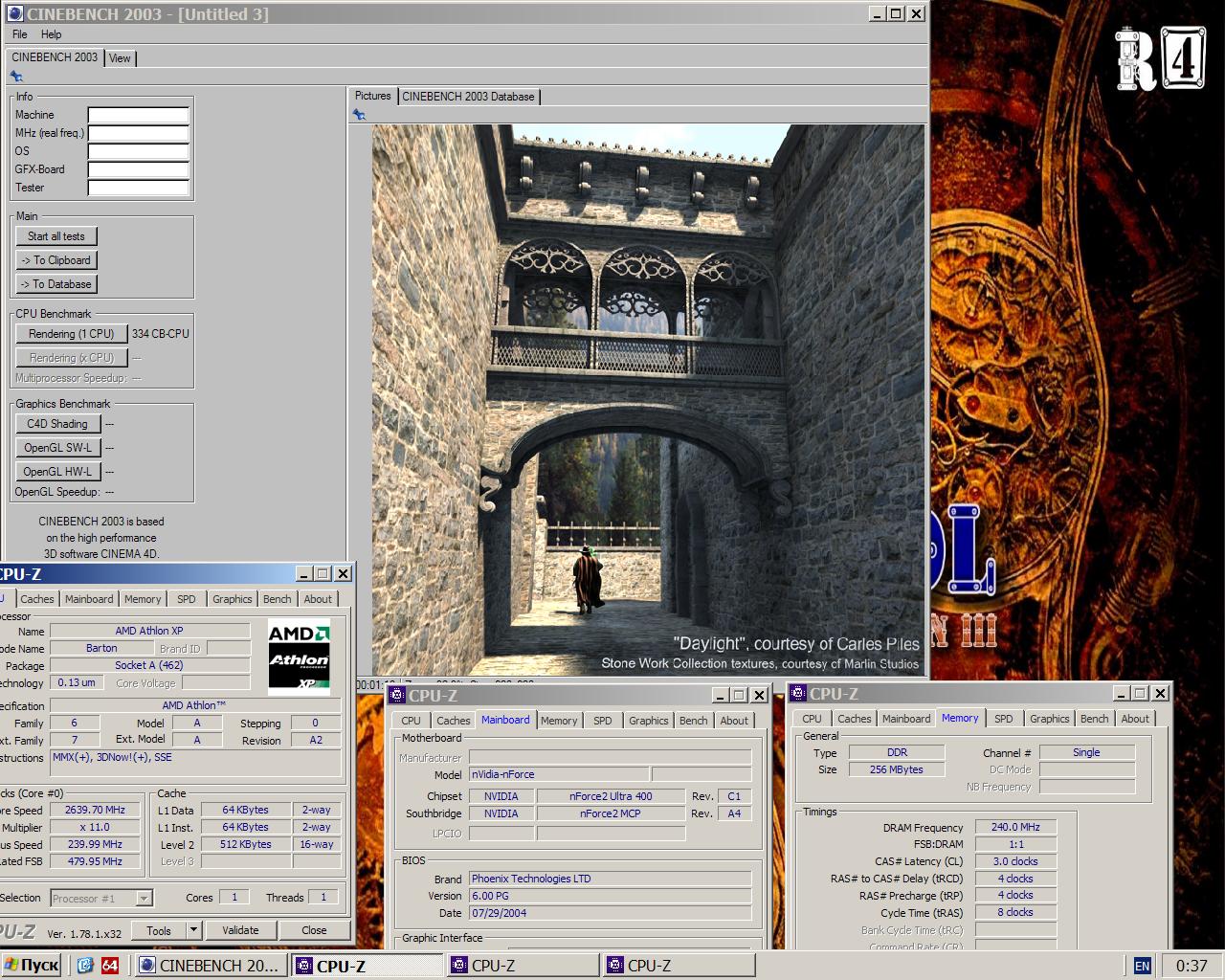The width and height of the screenshot is (1225, 980).
Task: Run the C4D Shading benchmark
Action: pyautogui.click(x=57, y=424)
